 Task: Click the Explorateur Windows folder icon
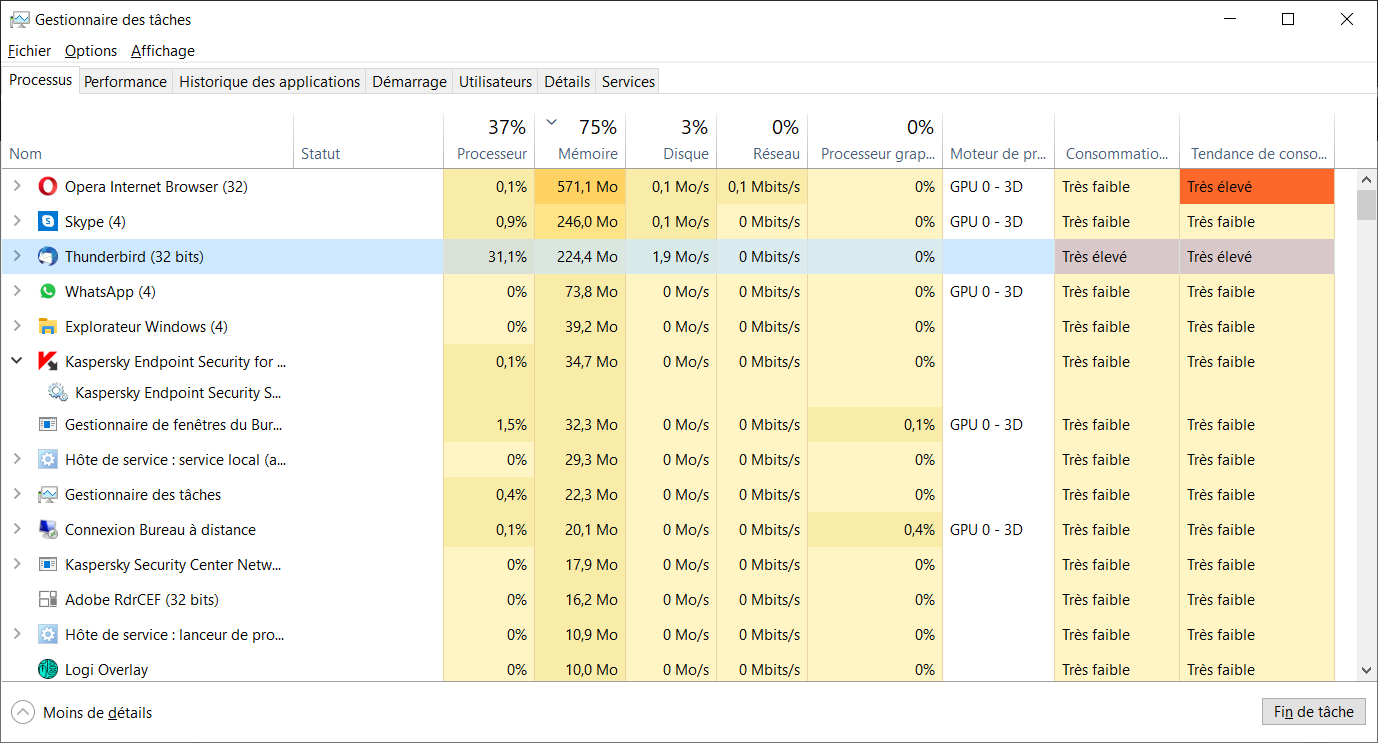point(48,327)
